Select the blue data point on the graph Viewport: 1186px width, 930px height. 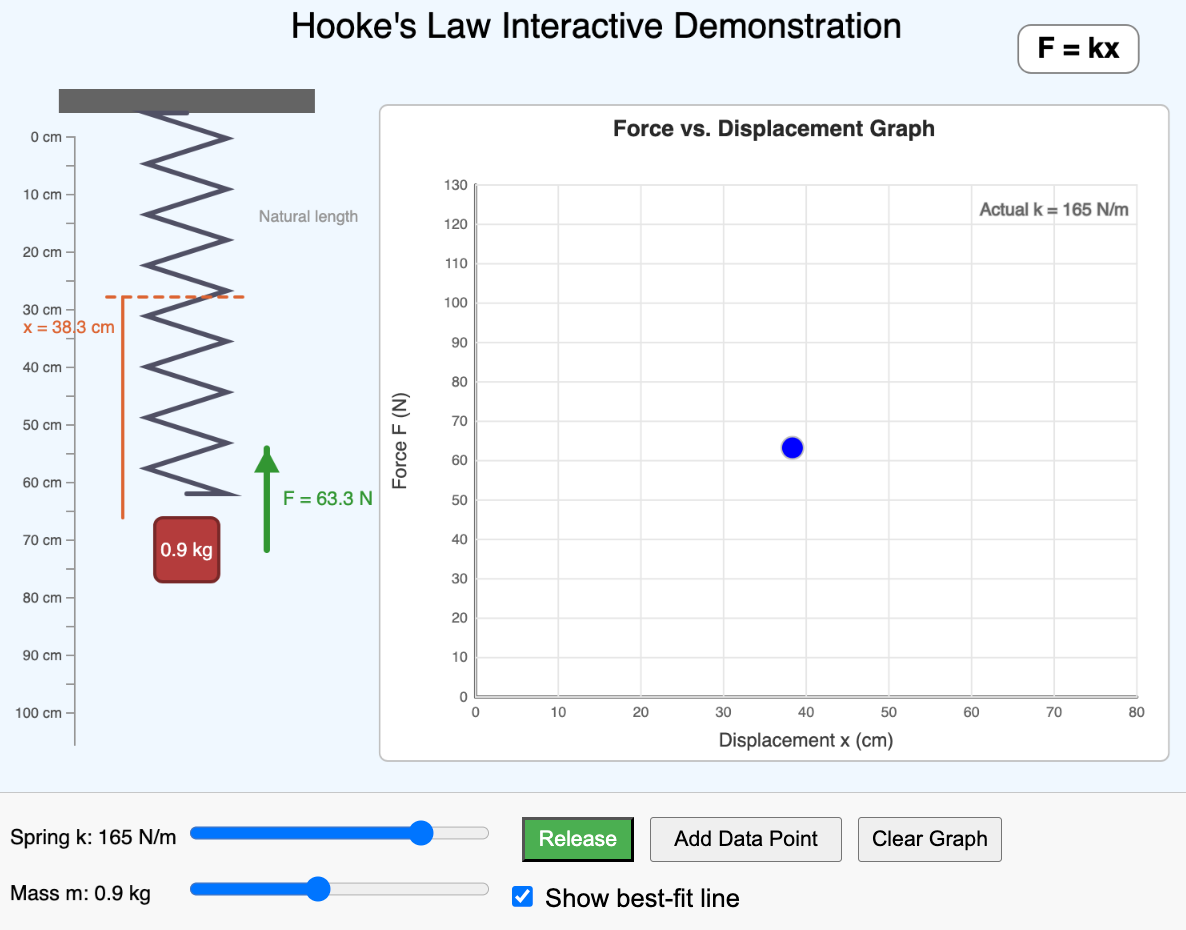[x=791, y=447]
